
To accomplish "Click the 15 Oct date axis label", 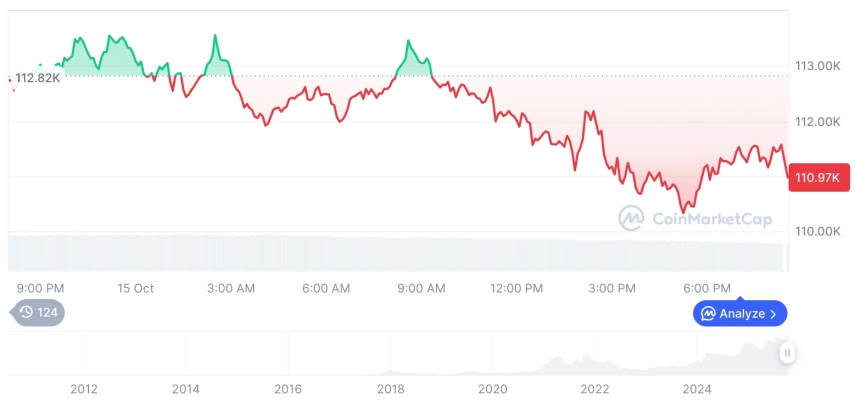I will pyautogui.click(x=135, y=288).
